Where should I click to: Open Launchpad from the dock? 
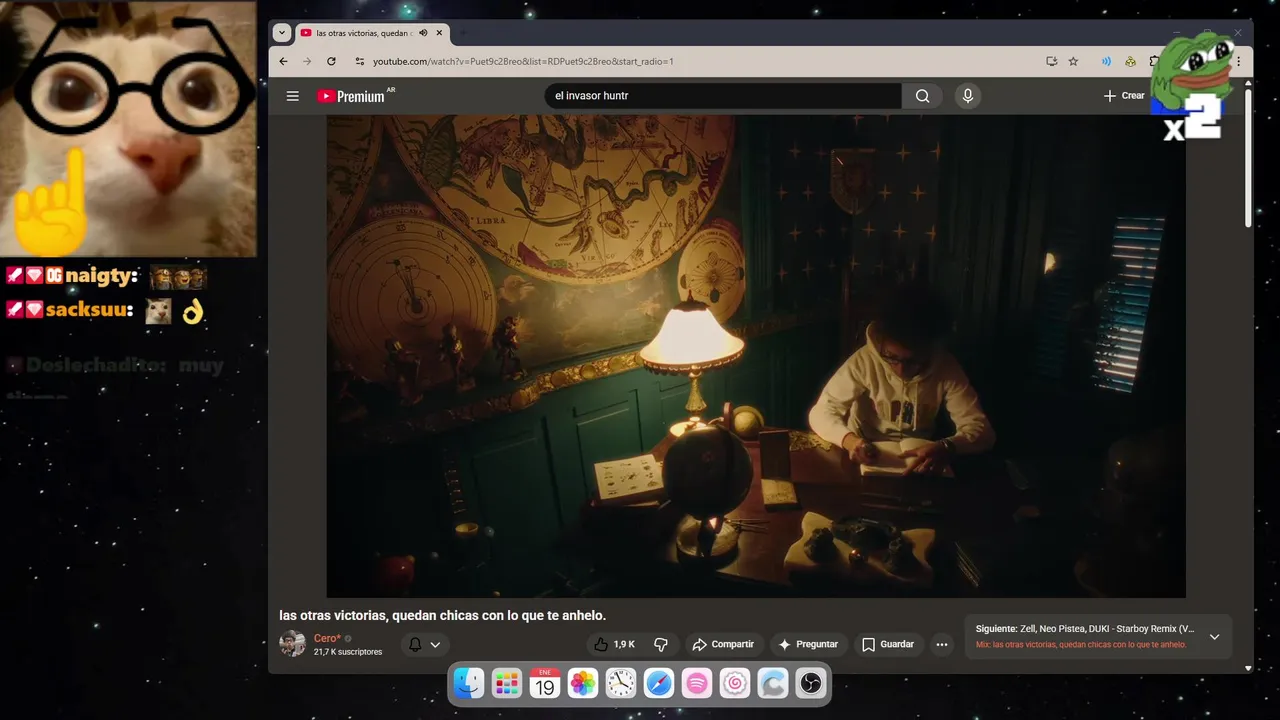coord(507,684)
